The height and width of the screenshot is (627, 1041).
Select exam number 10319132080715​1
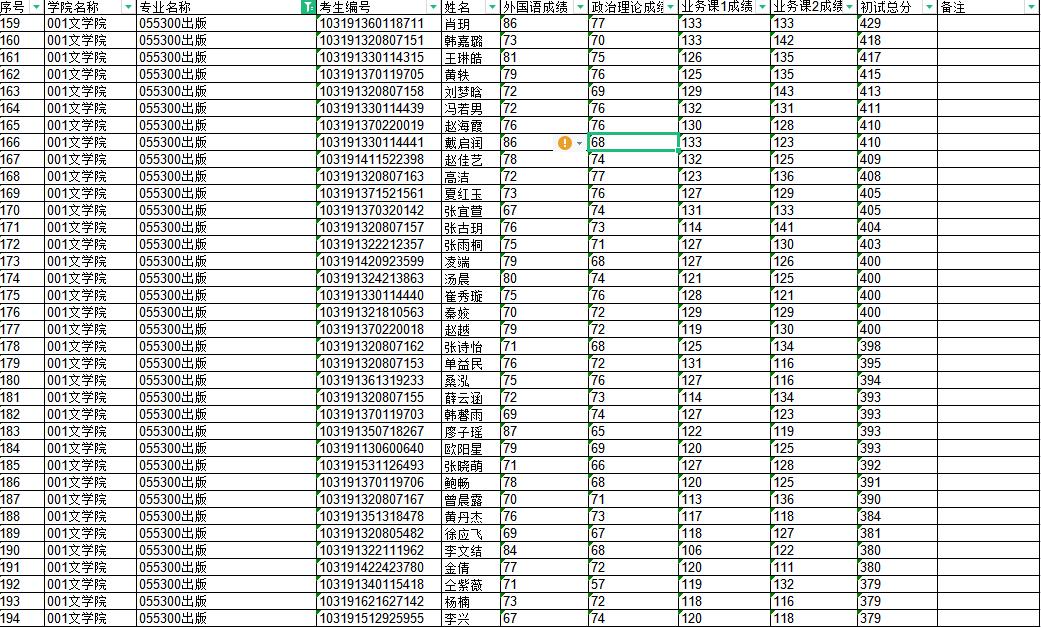tap(379, 41)
